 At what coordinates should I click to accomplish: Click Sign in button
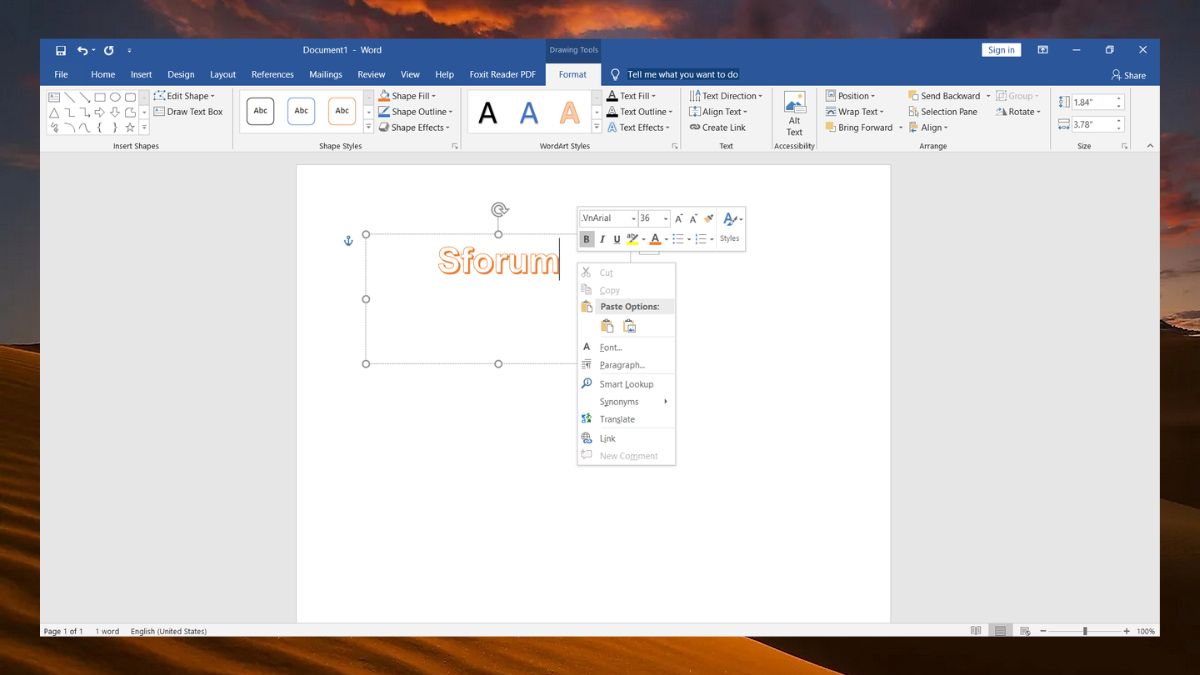tap(1001, 50)
